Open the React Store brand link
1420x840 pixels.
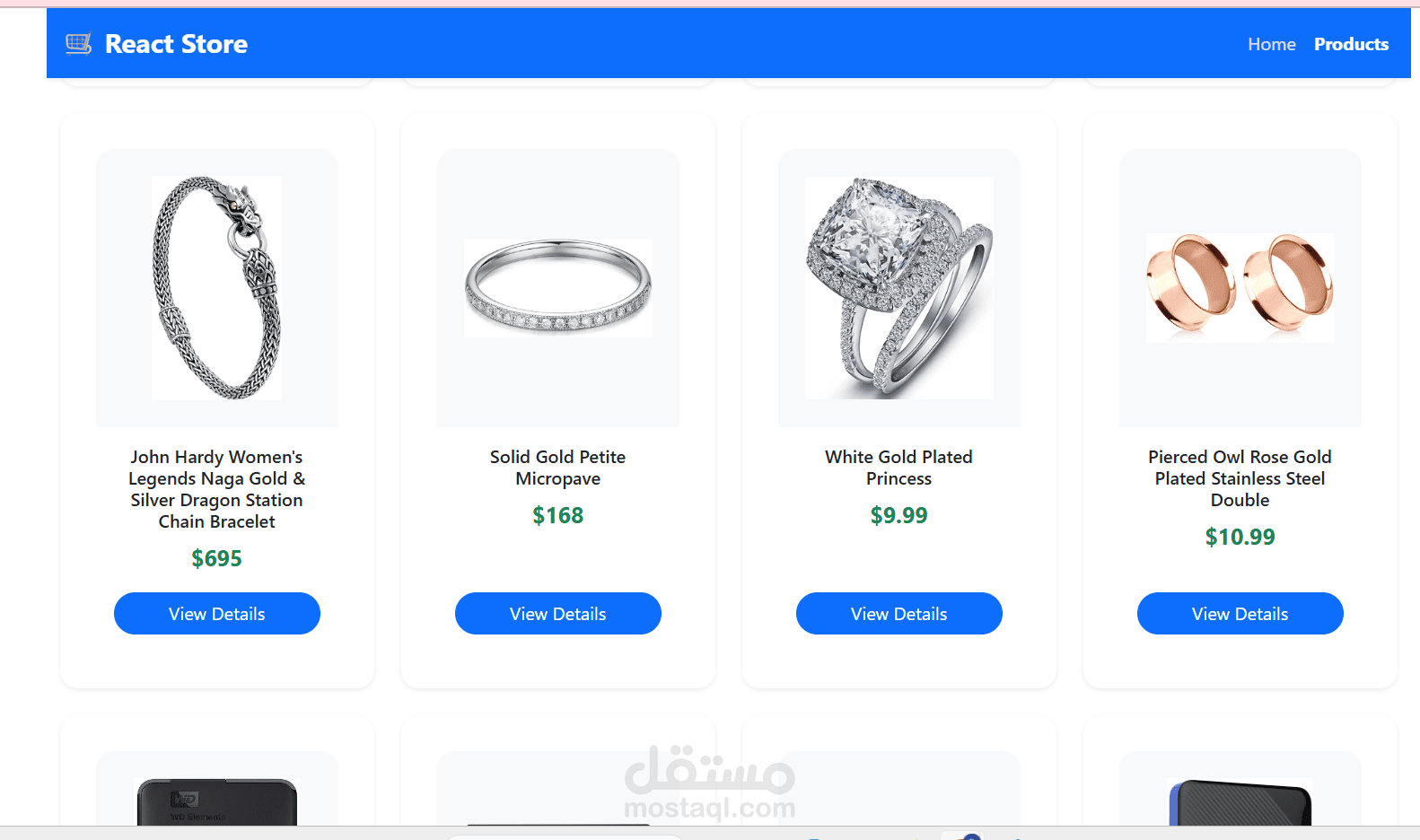click(x=157, y=44)
